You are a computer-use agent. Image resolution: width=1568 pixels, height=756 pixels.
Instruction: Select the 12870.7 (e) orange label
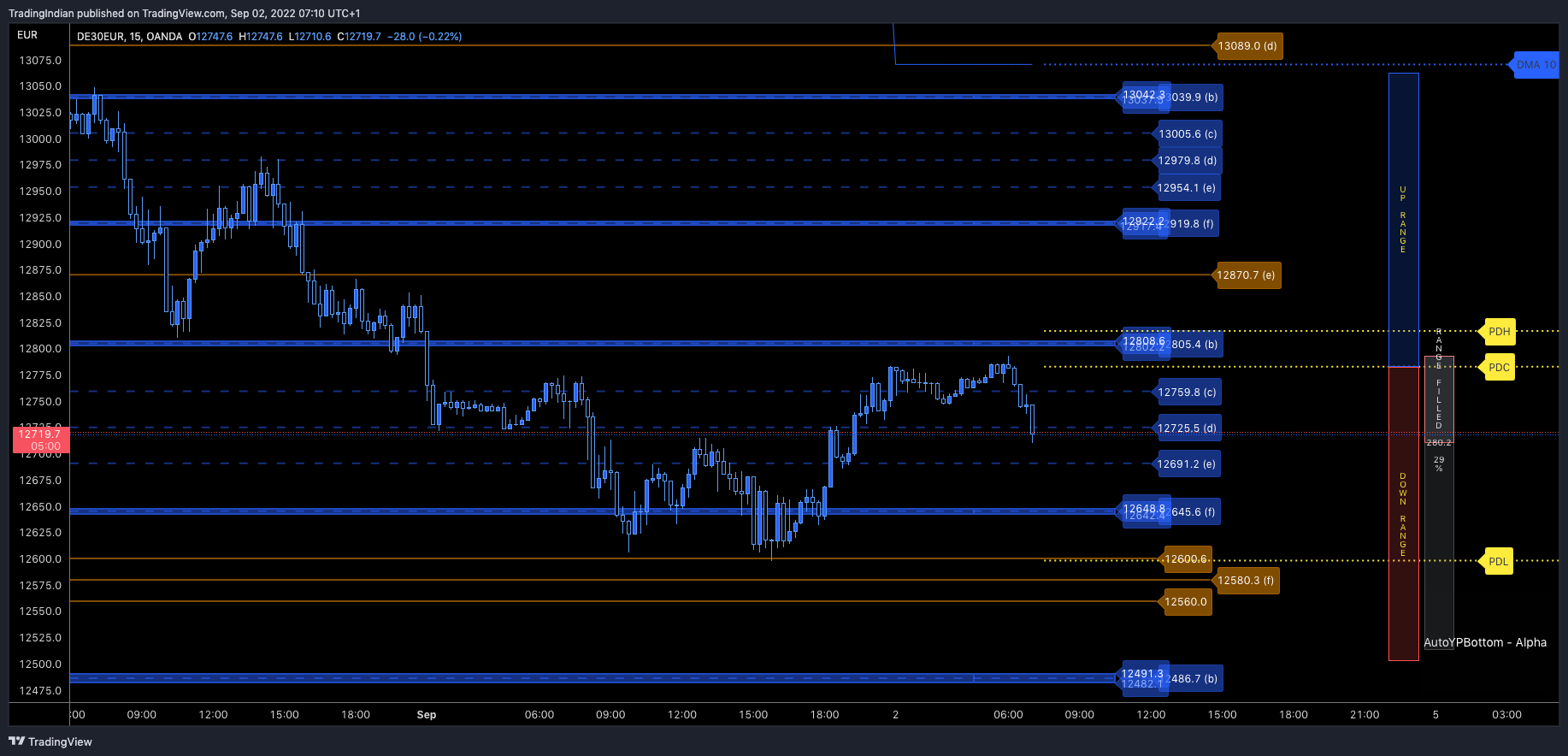click(1246, 275)
